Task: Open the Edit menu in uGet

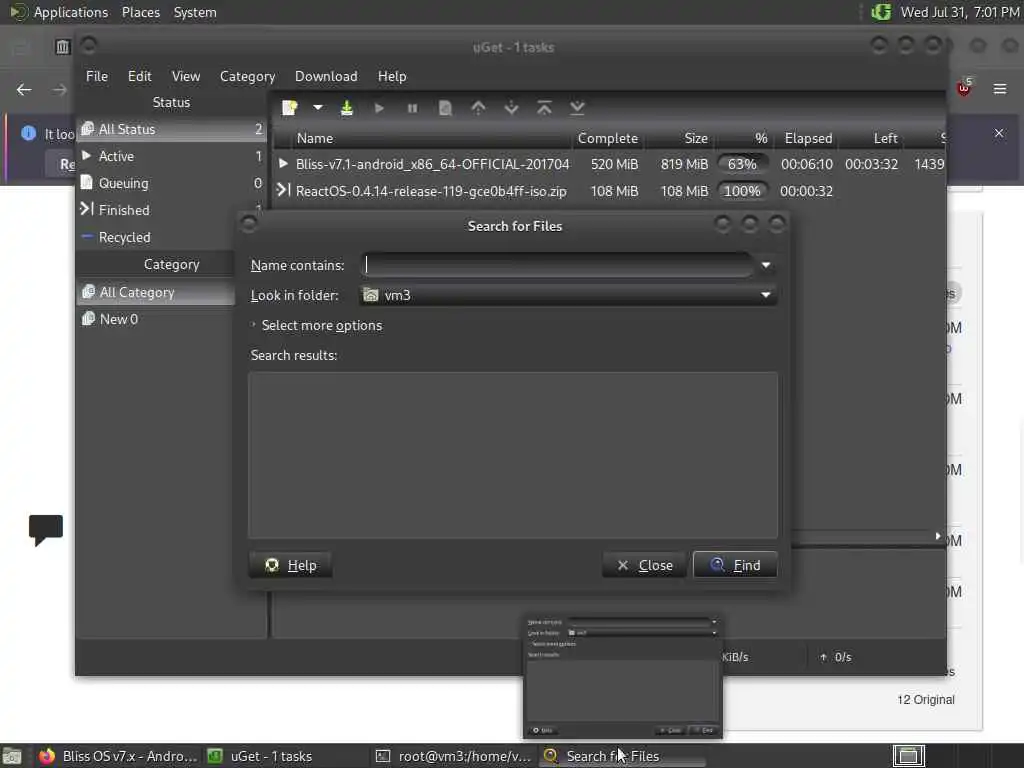Action: 139,76
